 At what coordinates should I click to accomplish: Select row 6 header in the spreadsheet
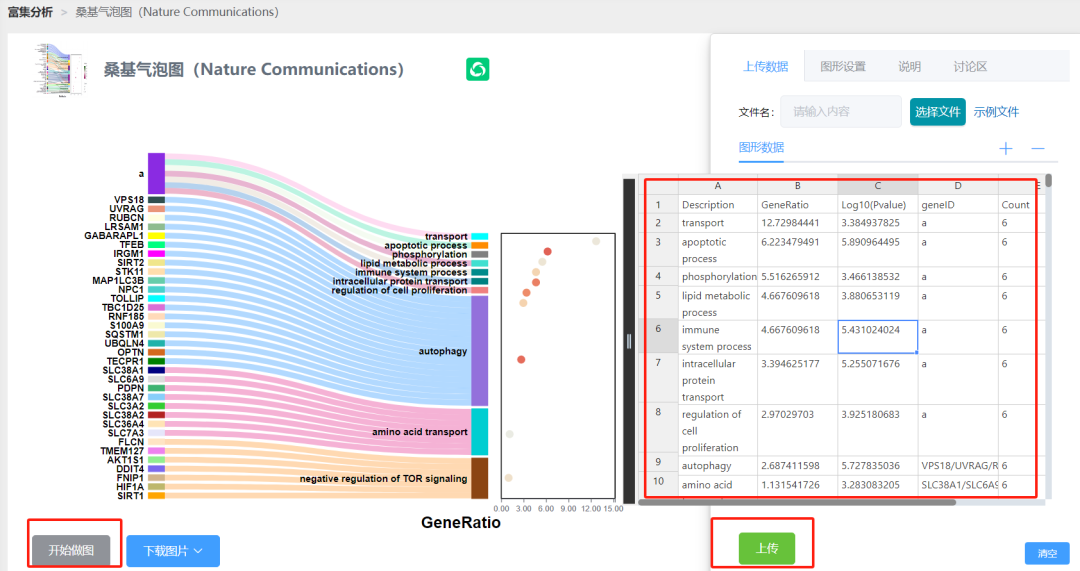658,337
